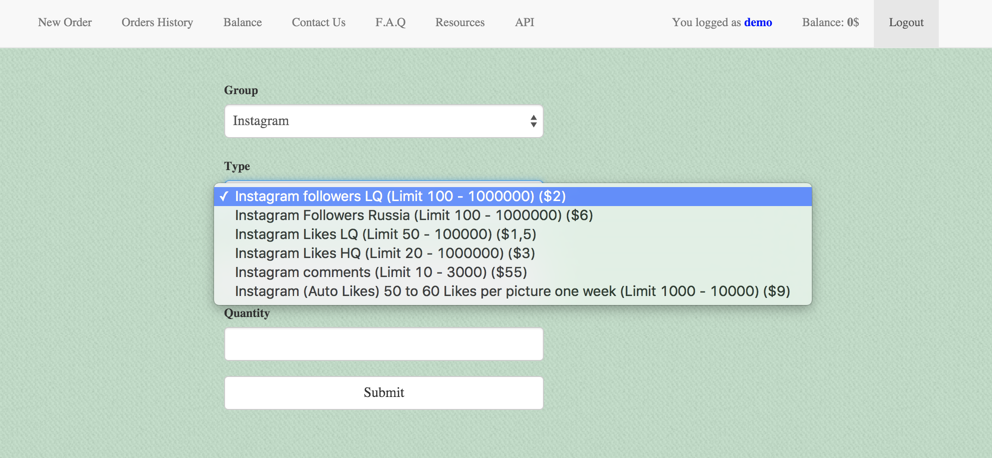
Task: Select Instagram followers LQ option
Action: click(x=513, y=196)
